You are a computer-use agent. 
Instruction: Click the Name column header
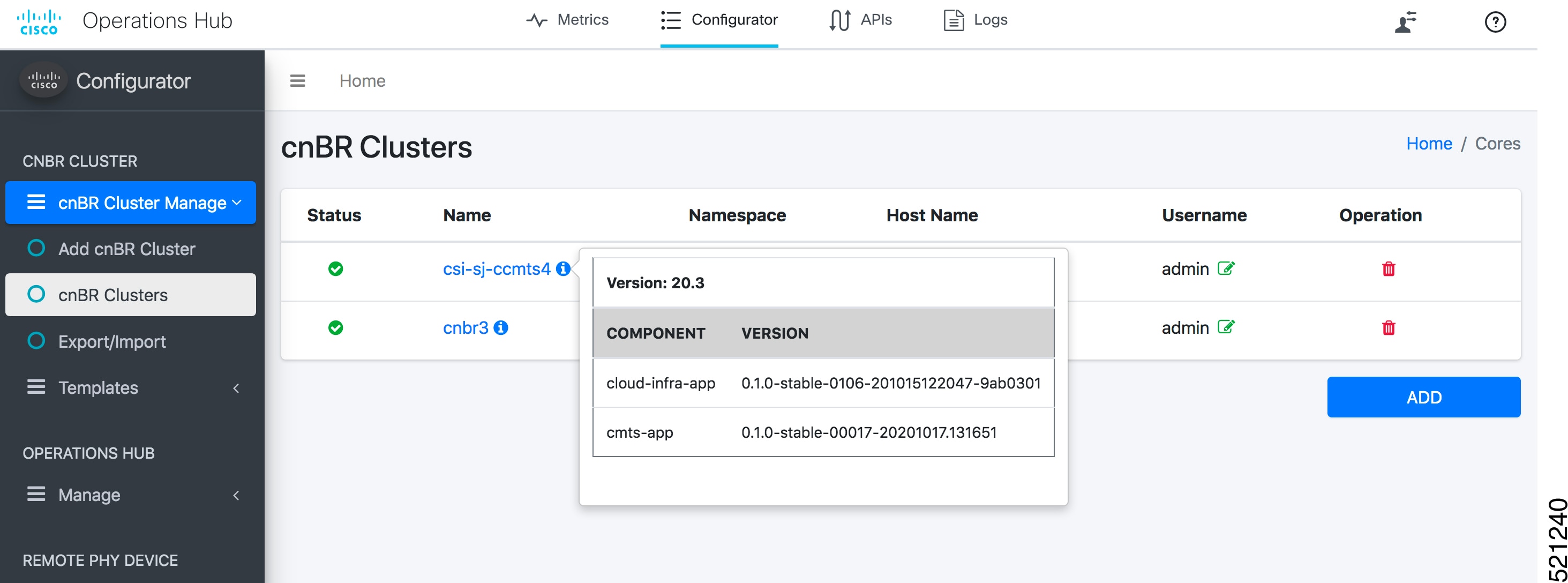pyautogui.click(x=467, y=215)
